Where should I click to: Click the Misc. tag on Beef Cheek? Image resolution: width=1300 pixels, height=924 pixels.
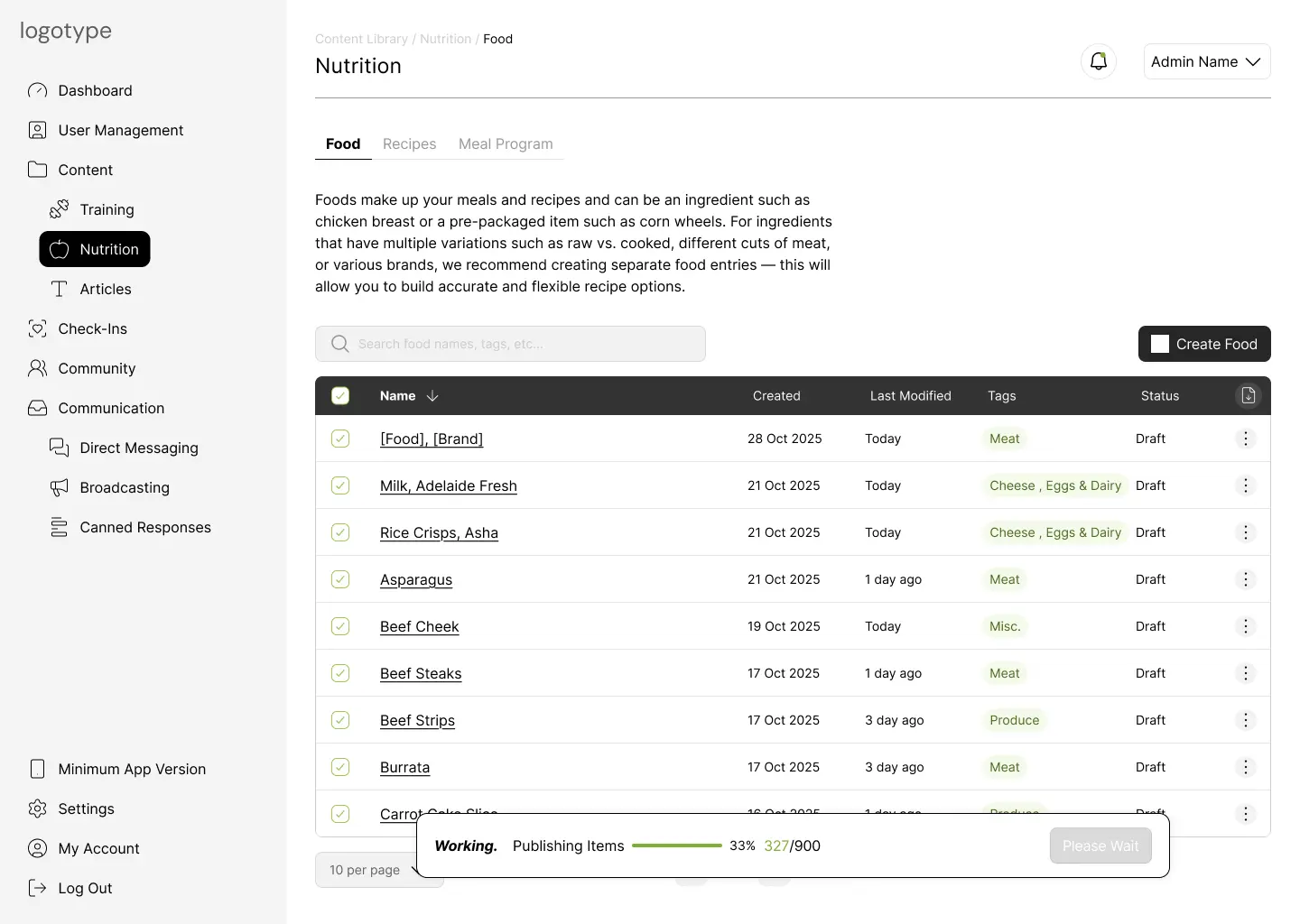1005,626
